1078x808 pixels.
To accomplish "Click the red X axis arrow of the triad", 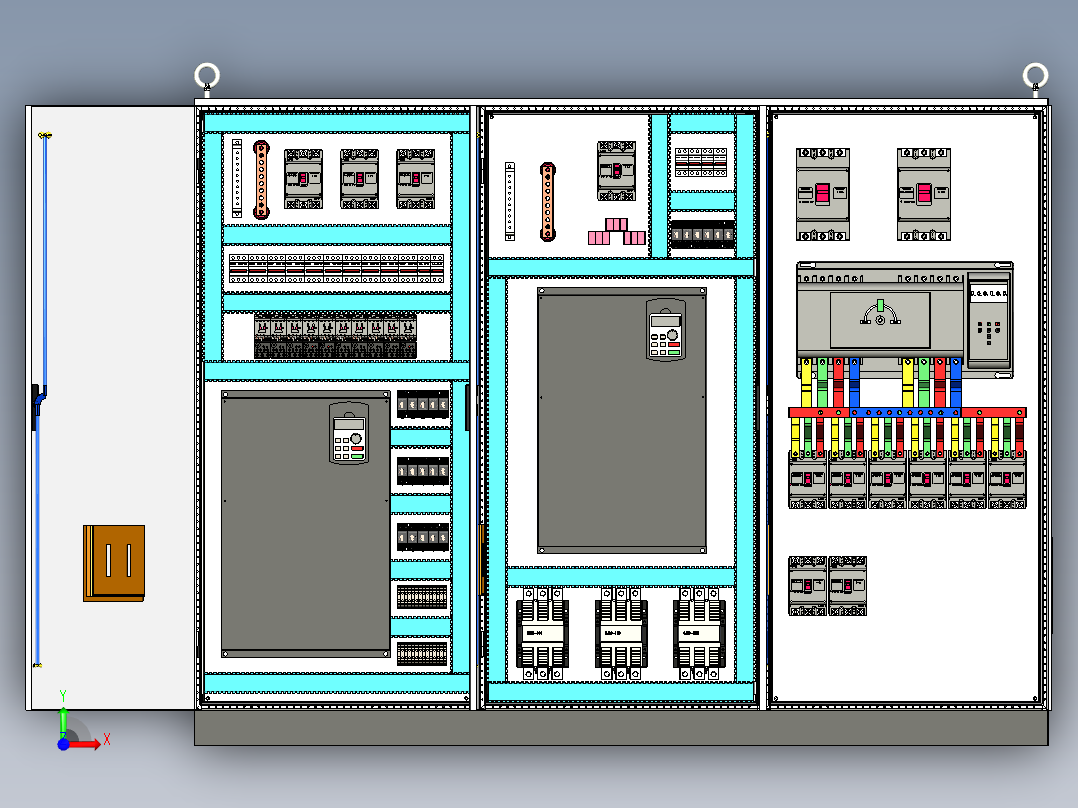I will pos(88,743).
